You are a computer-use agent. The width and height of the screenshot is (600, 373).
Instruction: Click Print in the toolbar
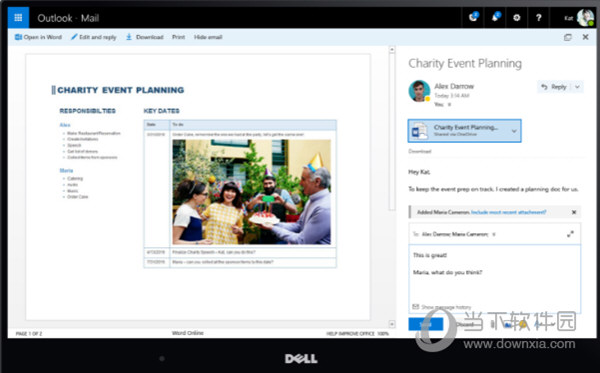pyautogui.click(x=178, y=37)
